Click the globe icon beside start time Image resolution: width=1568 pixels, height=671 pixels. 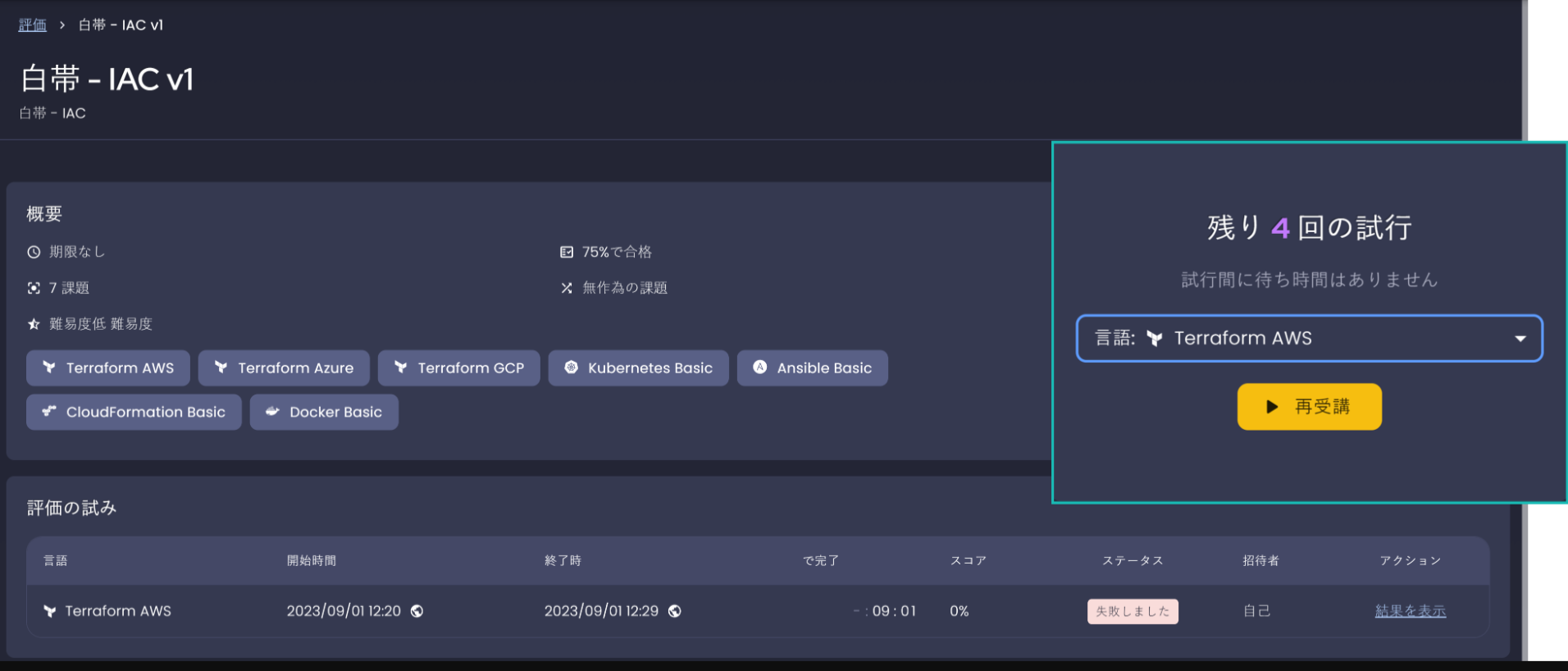click(417, 611)
